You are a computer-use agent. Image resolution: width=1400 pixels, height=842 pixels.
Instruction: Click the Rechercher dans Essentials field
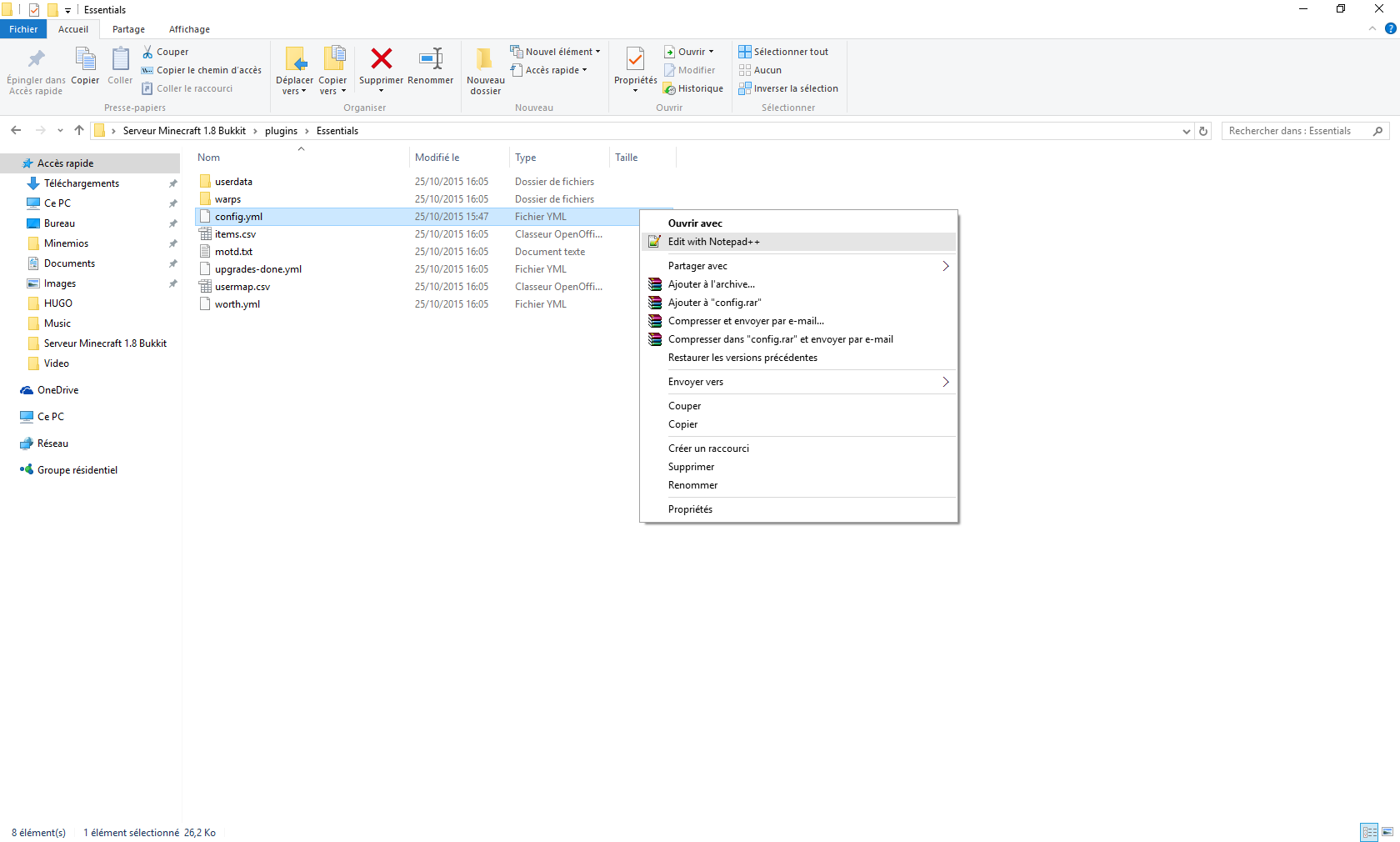1305,131
